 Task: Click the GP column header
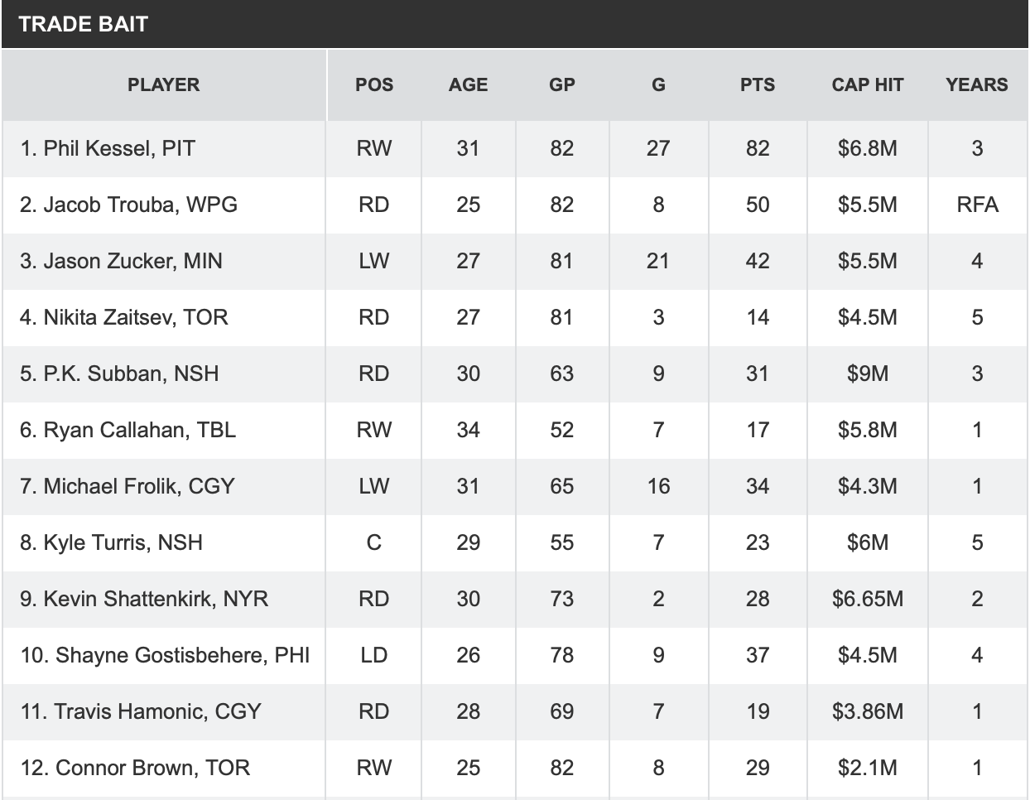click(x=562, y=85)
